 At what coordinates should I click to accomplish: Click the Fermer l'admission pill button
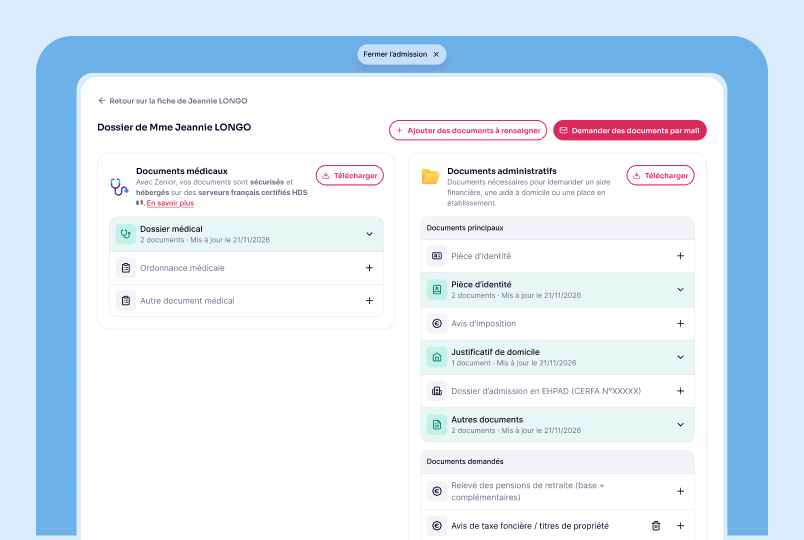[401, 54]
